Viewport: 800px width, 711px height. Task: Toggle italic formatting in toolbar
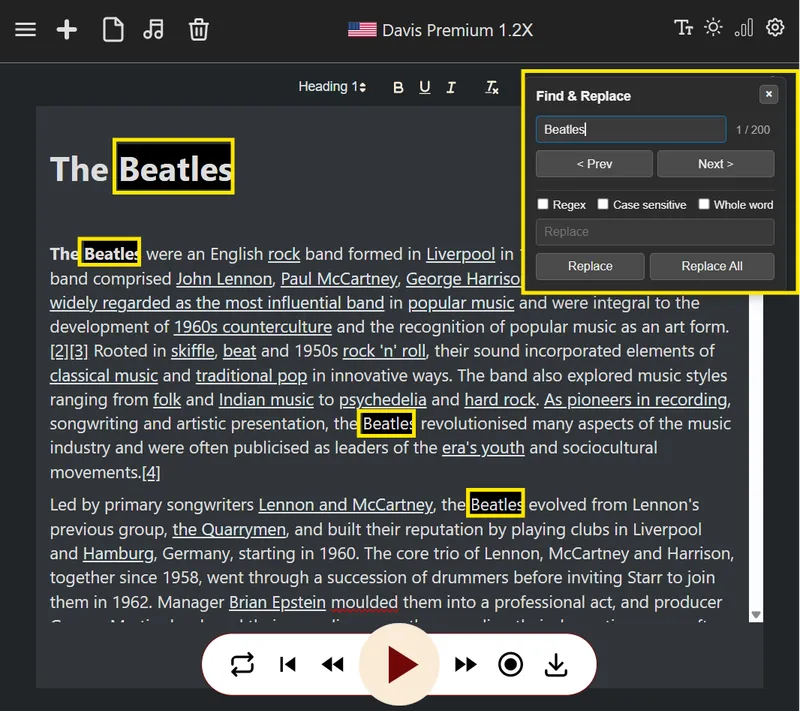(451, 88)
